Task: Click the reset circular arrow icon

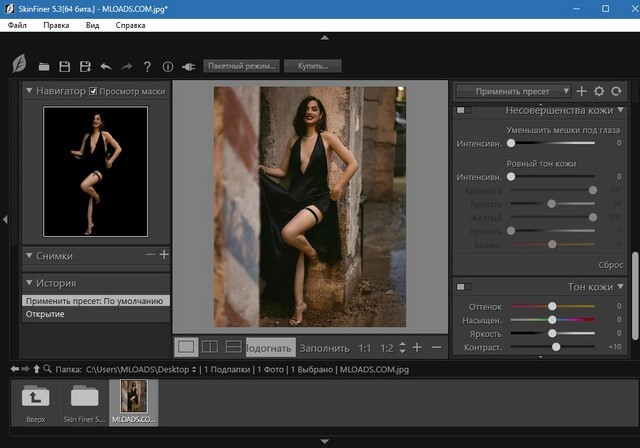Action: click(616, 91)
